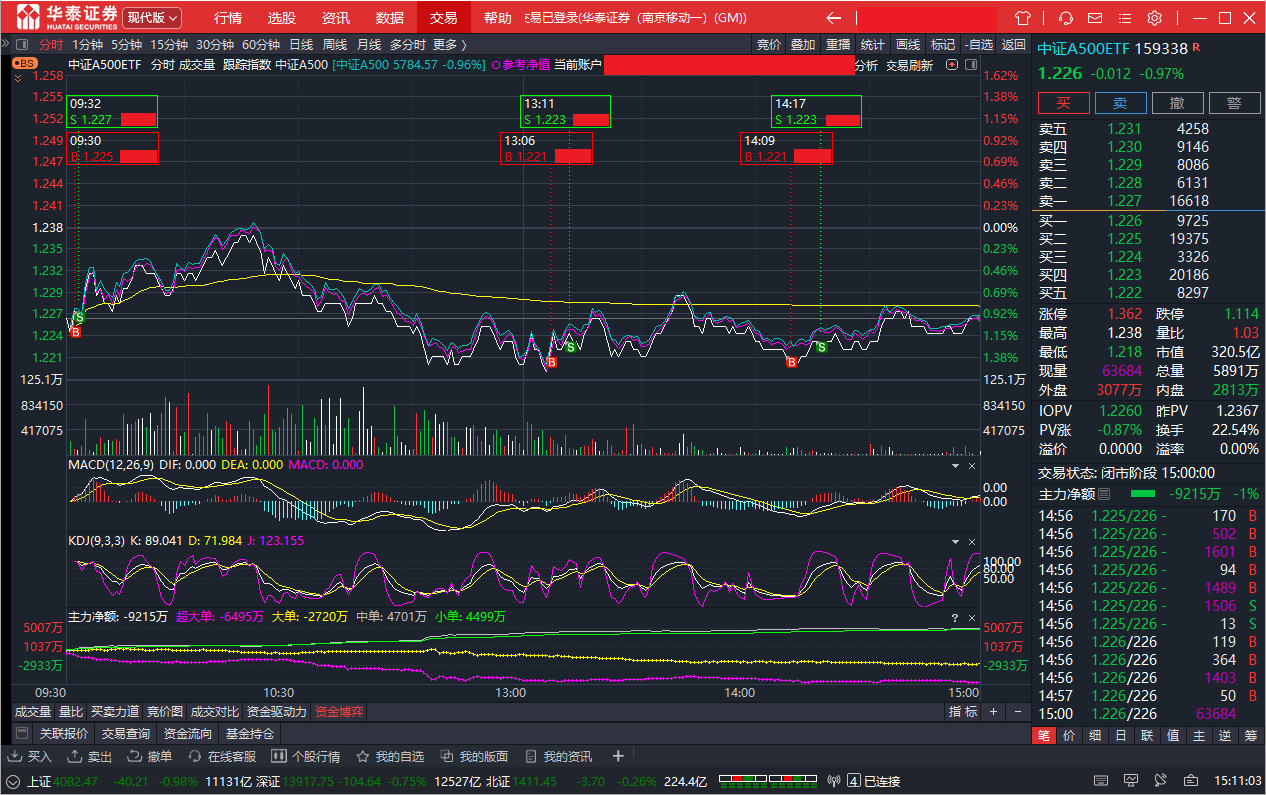Screen dimensions: 1266x795
Task: Toggle the BS trade markers badge
Action: coord(24,62)
